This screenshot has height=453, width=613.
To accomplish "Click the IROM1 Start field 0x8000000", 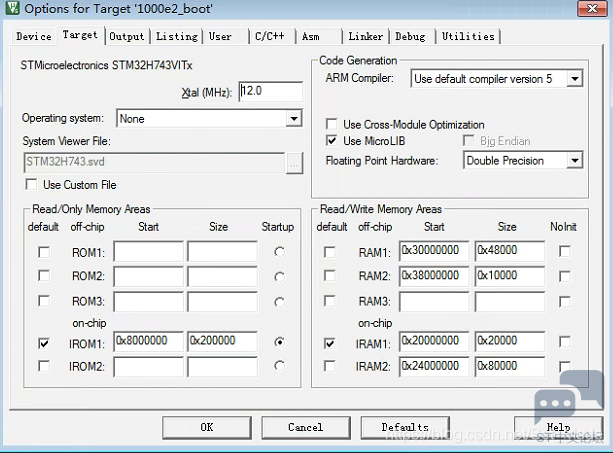I will 149,342.
